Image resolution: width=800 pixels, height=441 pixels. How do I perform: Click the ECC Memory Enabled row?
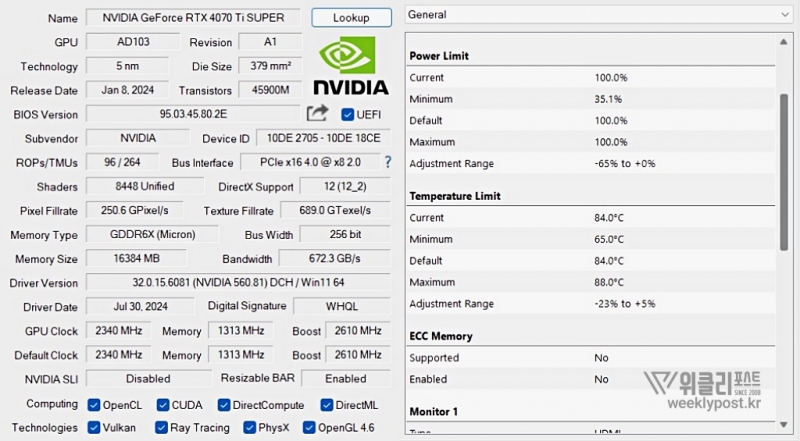click(x=591, y=379)
